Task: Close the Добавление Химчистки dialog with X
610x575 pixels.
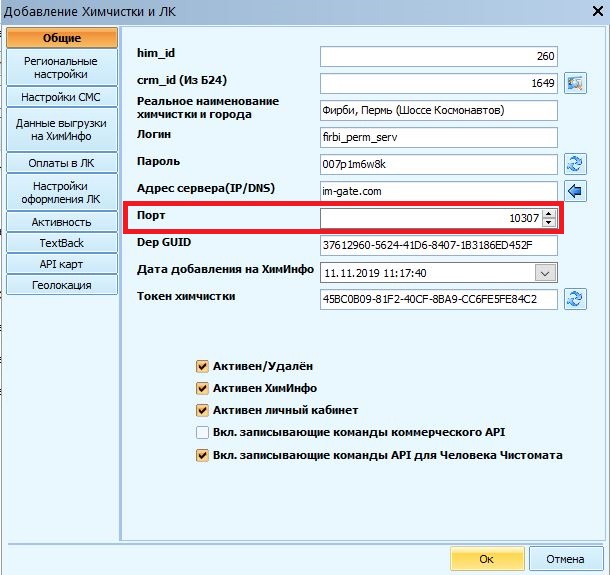Action: tap(598, 11)
